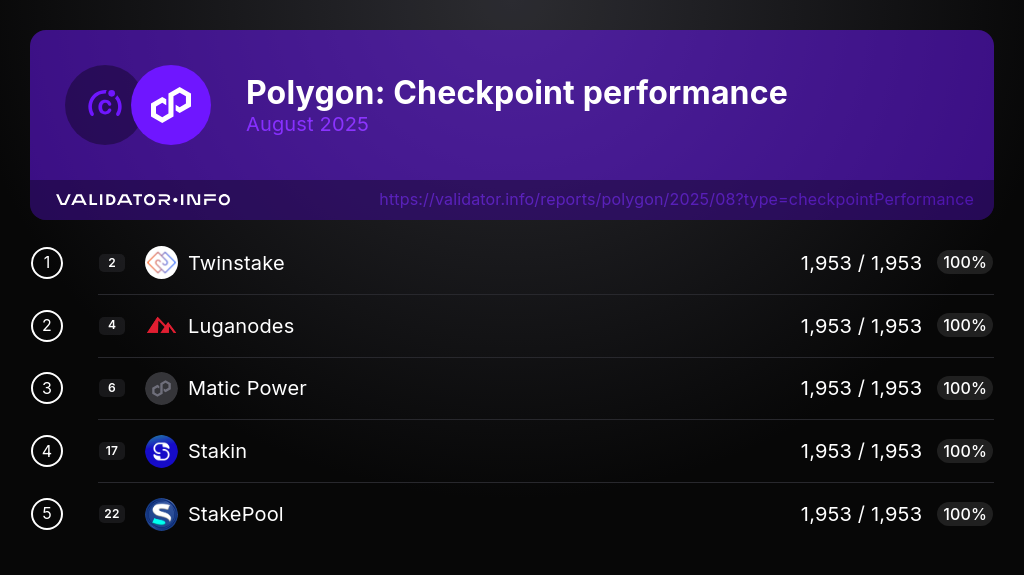Click the 100% badge in Twinstake row
Viewport: 1024px width, 575px height.
964,263
